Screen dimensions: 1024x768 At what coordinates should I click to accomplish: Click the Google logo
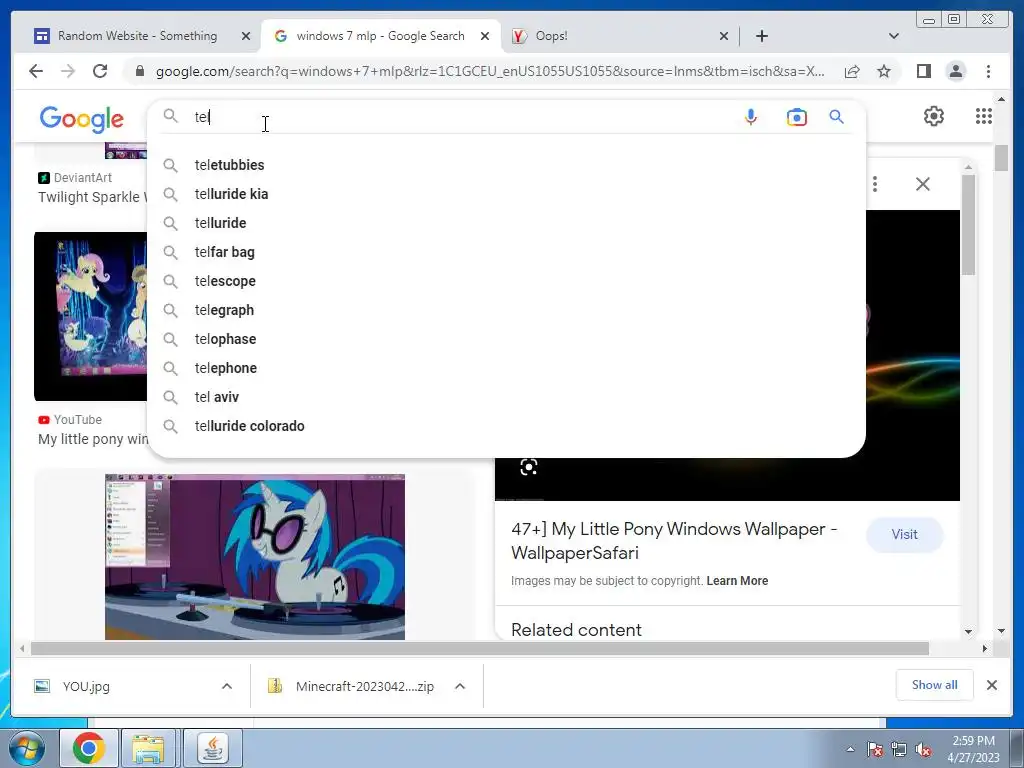[x=82, y=118]
